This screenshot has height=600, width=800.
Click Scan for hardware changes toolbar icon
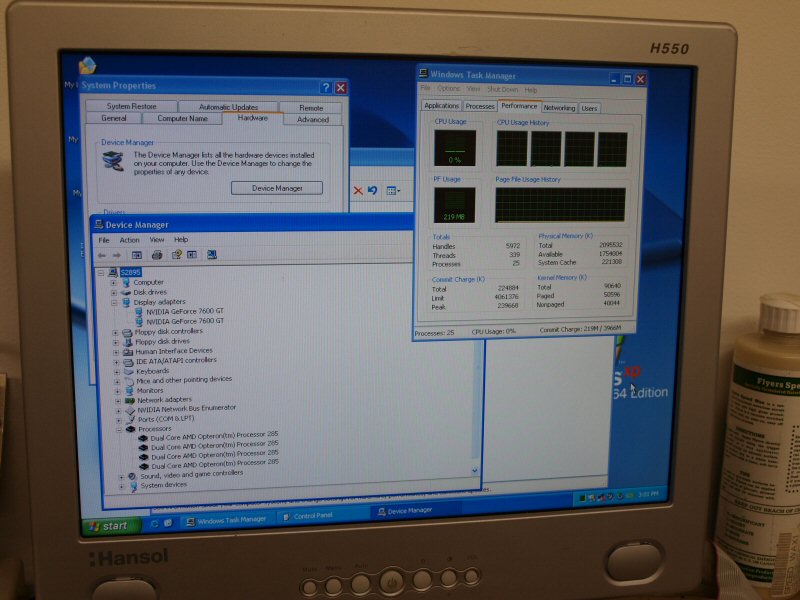coord(212,254)
